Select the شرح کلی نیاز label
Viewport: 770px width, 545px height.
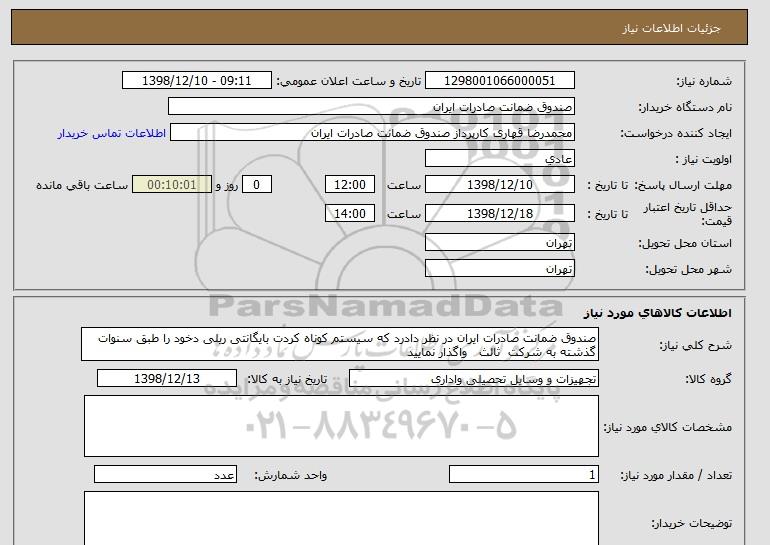(695, 345)
